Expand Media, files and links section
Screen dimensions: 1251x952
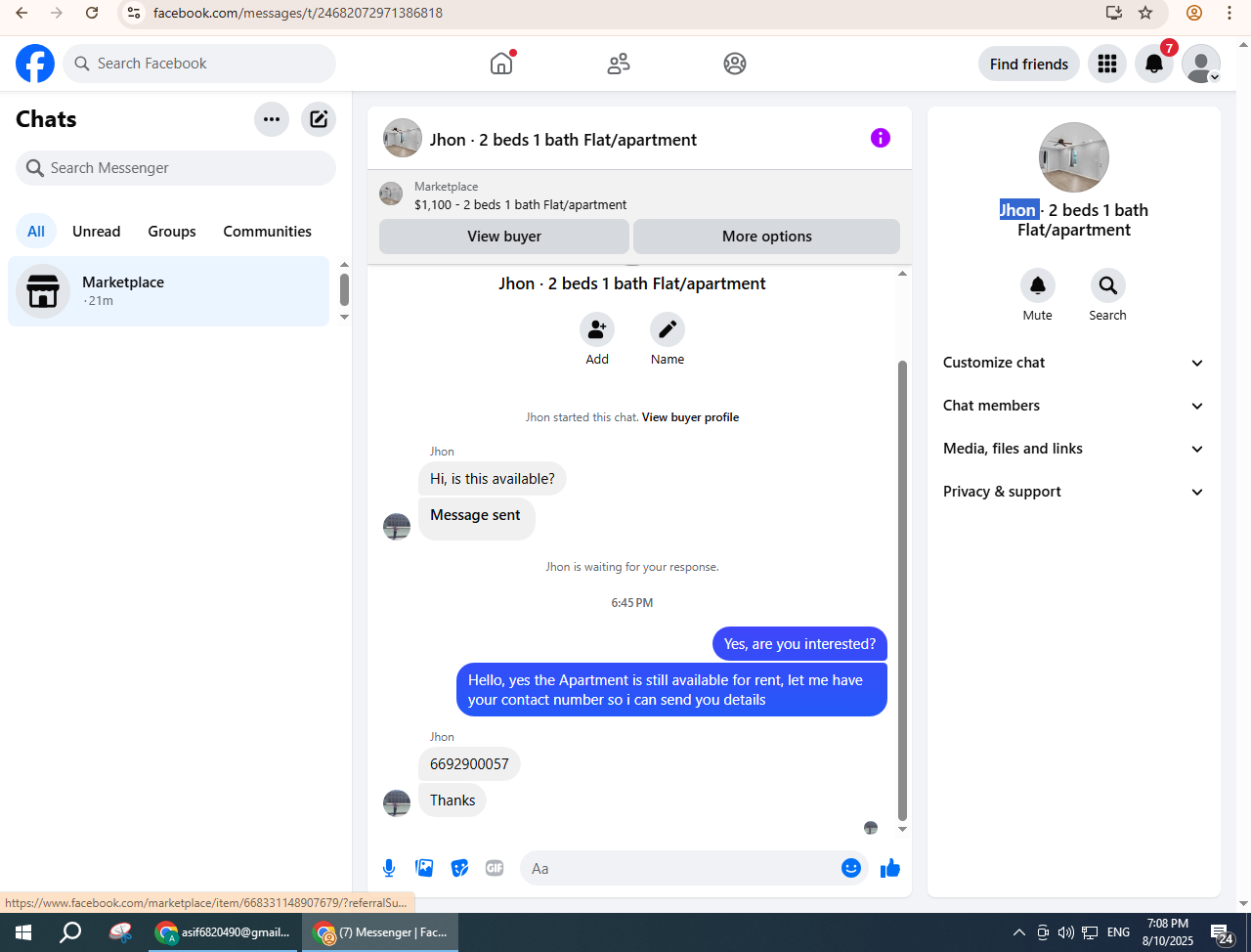pyautogui.click(x=1074, y=449)
